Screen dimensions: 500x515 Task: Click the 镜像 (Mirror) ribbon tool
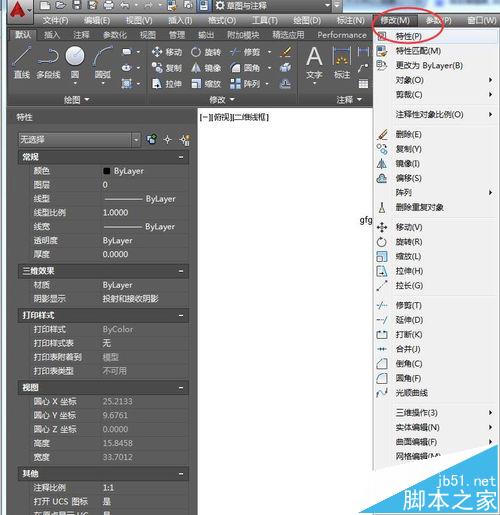tap(206, 68)
